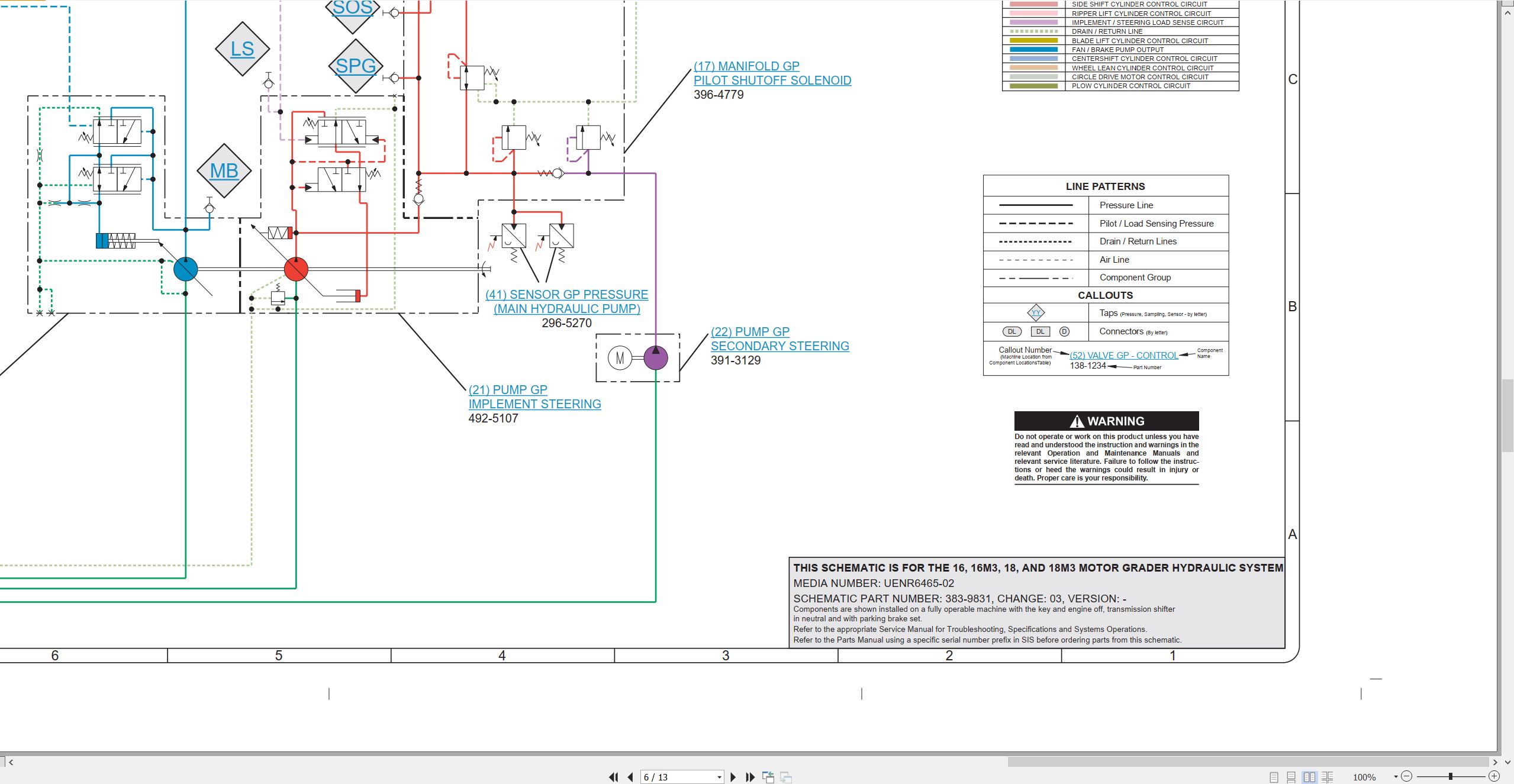
Task: Open the PILOT SHUTOFF SOLENOID link
Action: 772,80
